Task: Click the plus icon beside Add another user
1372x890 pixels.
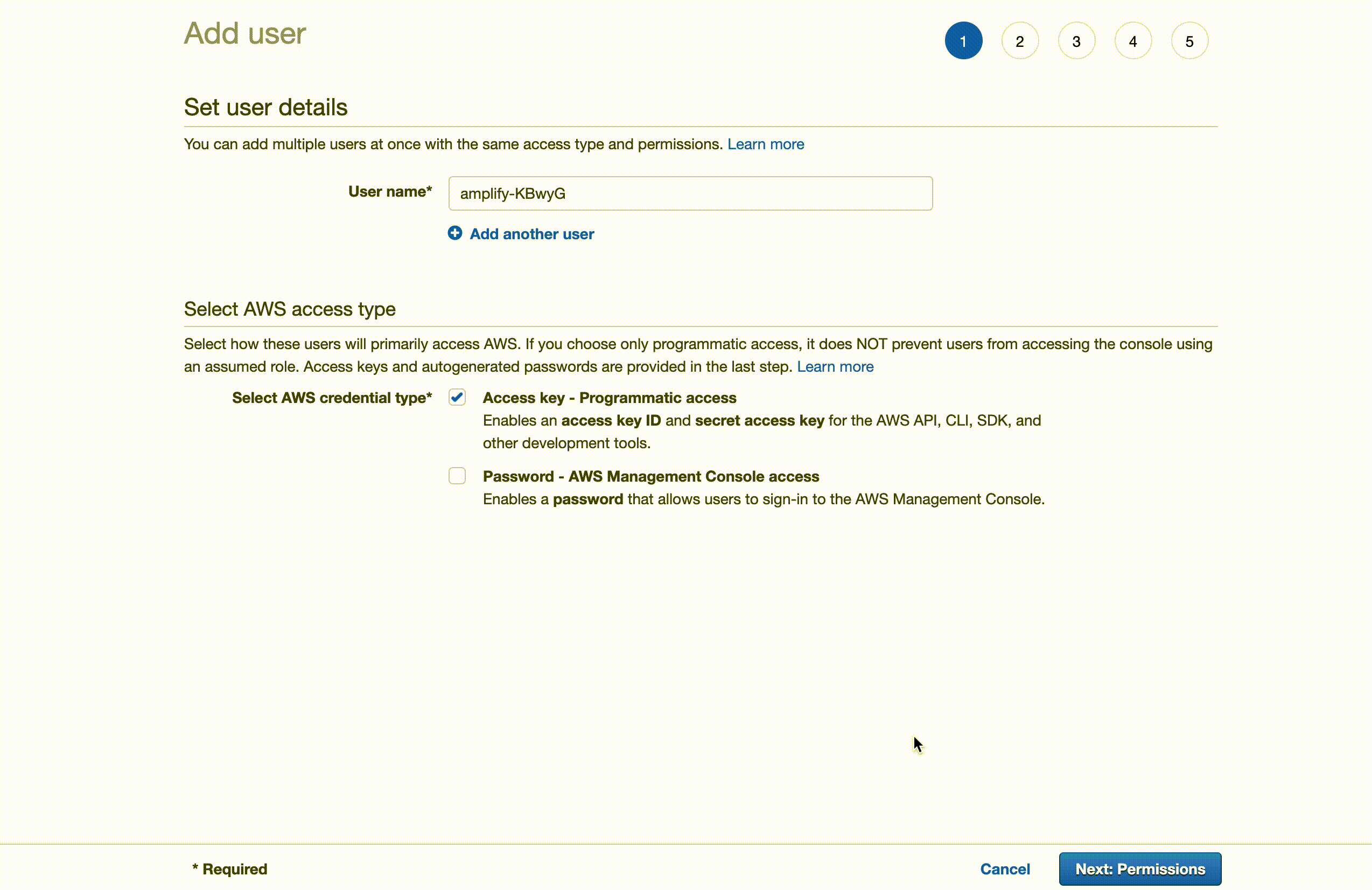Action: tap(455, 233)
